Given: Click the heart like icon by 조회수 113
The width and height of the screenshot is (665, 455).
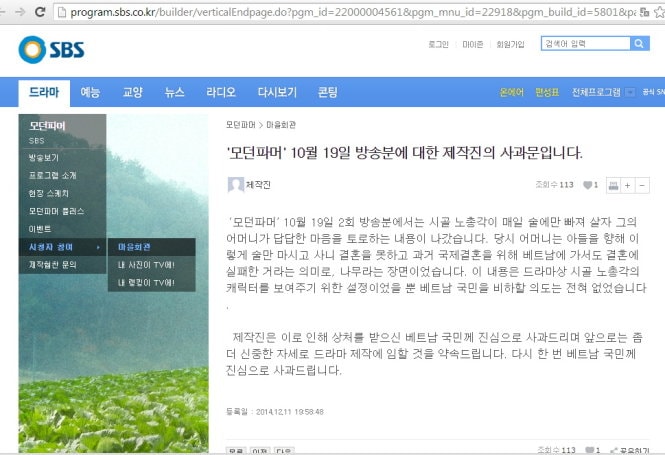Looking at the screenshot, I should click(x=588, y=185).
